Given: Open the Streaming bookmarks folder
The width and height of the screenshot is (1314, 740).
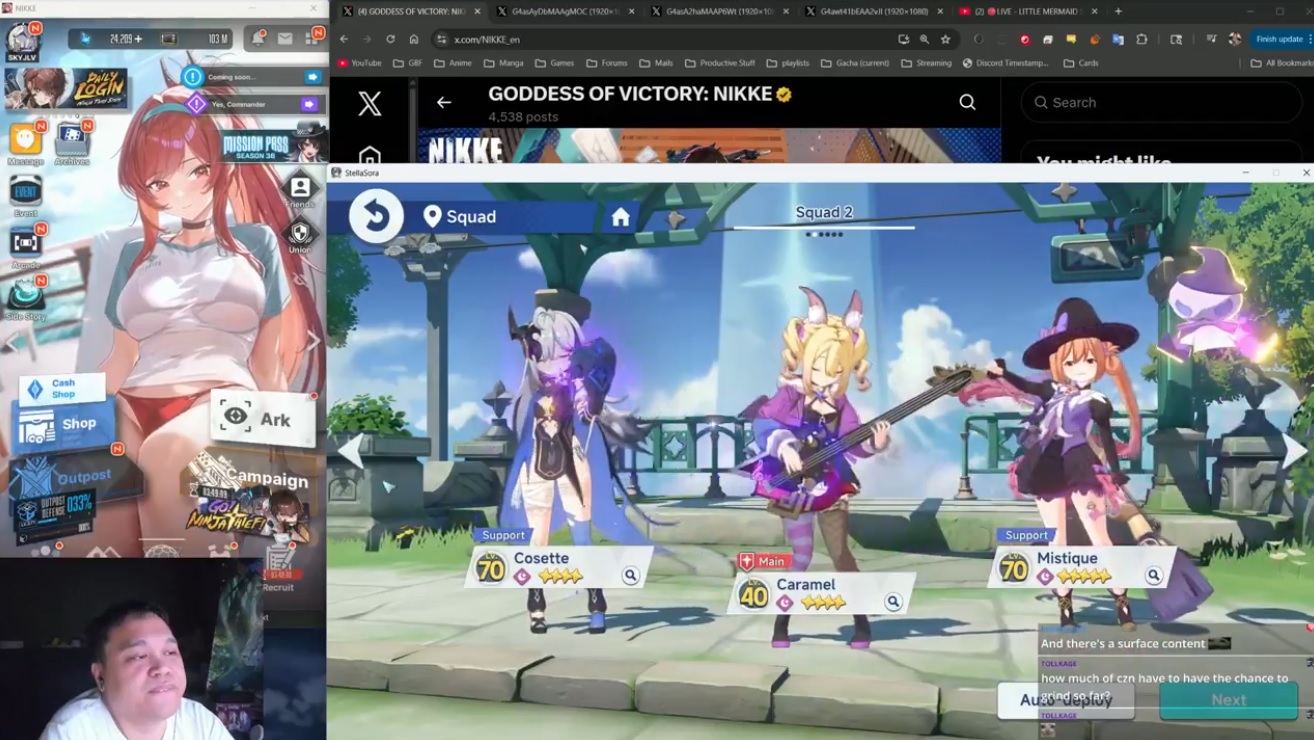Looking at the screenshot, I should pyautogui.click(x=927, y=63).
